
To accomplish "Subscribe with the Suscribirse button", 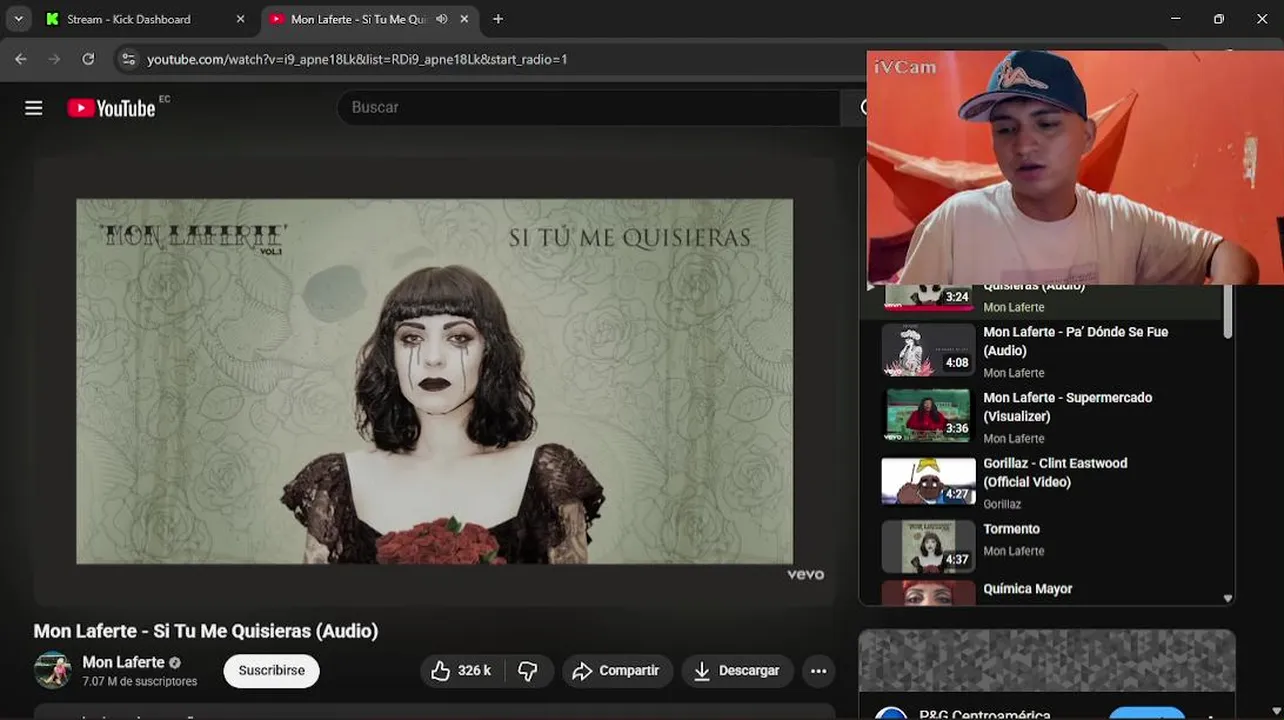I will click(x=271, y=671).
